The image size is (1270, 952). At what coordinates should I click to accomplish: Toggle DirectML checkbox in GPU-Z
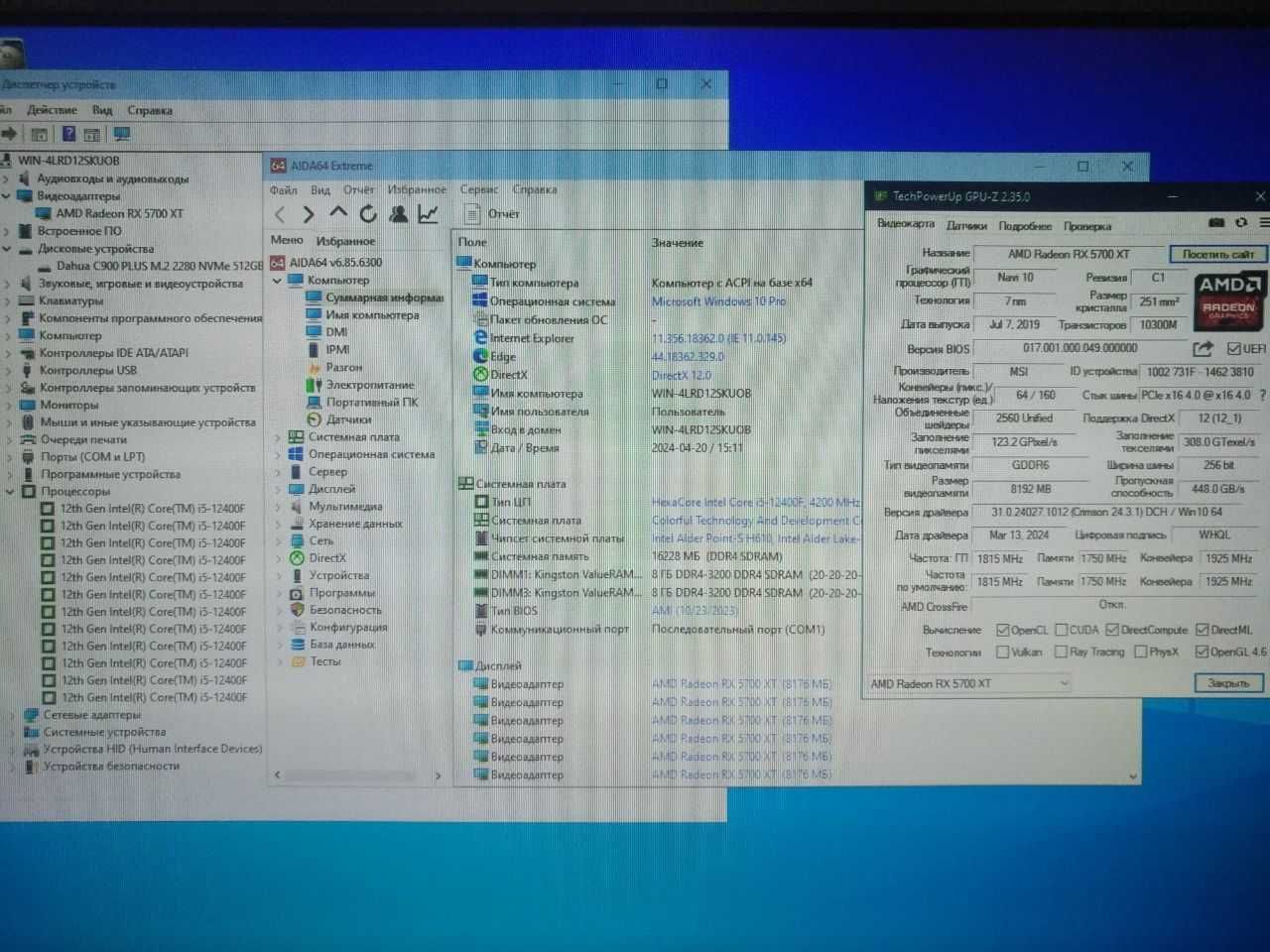(1203, 630)
